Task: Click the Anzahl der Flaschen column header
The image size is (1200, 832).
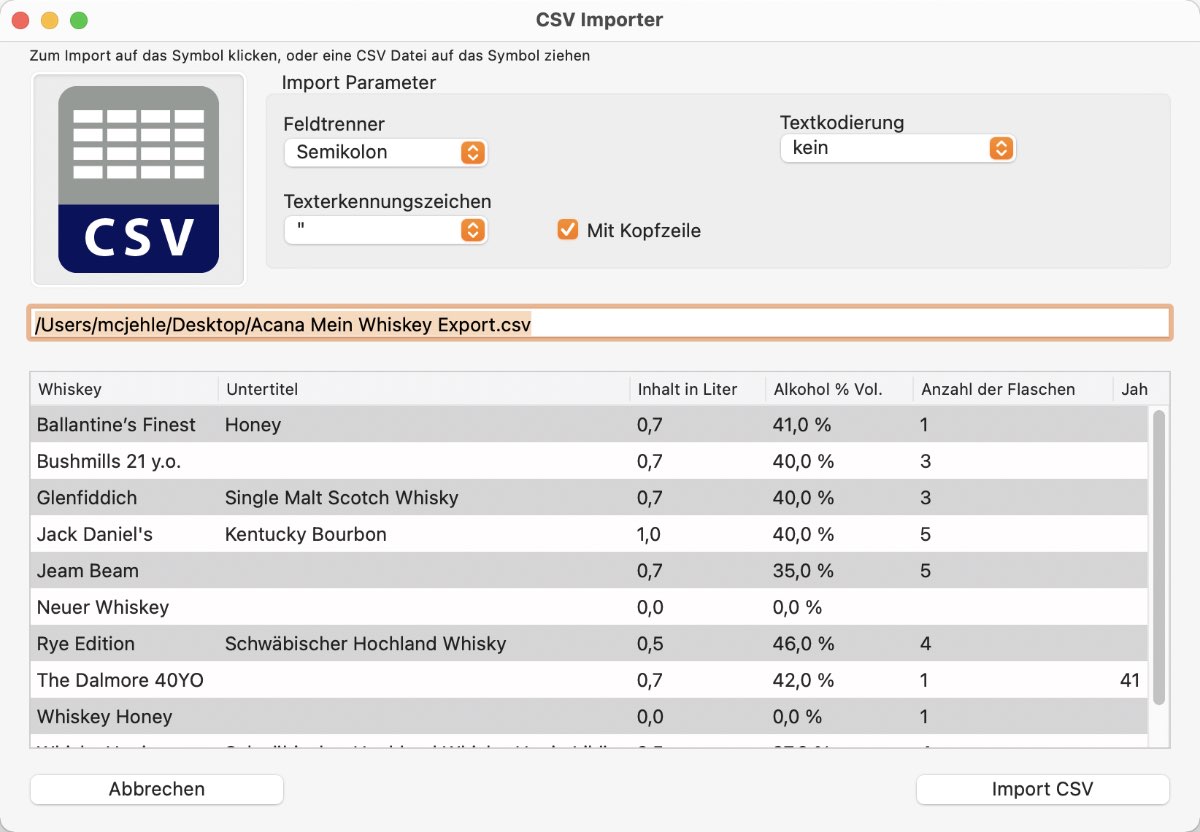Action: click(1012, 389)
